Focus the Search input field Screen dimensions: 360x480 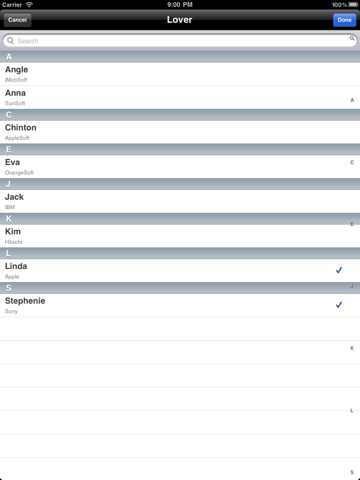(x=180, y=41)
